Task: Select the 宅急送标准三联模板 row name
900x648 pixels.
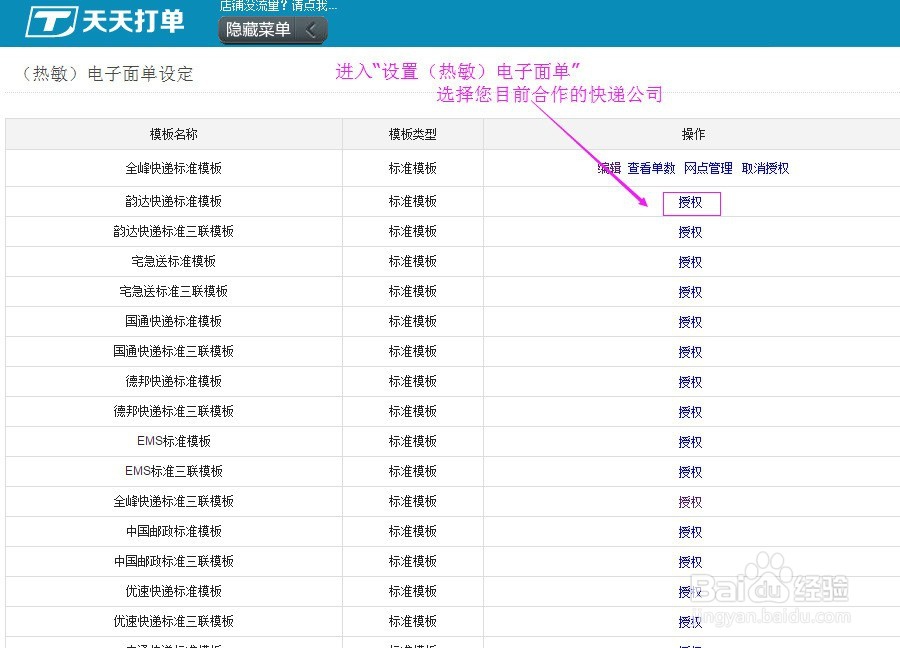Action: tap(173, 291)
